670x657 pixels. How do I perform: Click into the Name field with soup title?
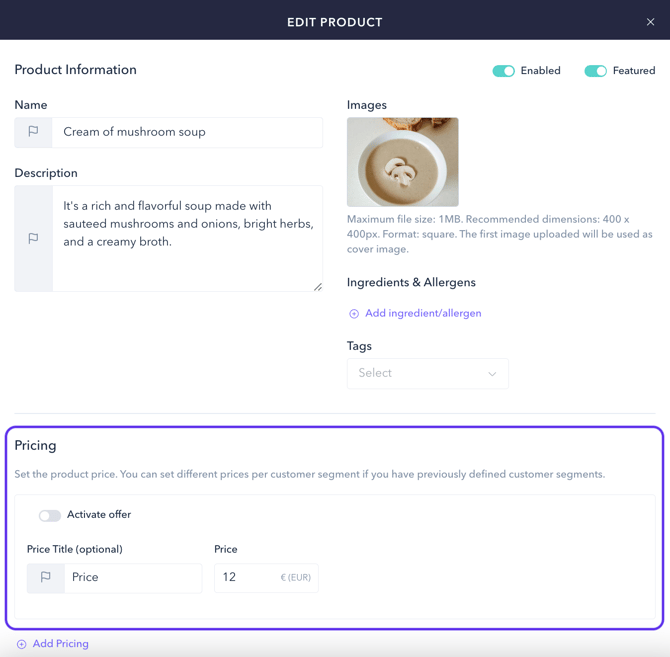point(187,132)
